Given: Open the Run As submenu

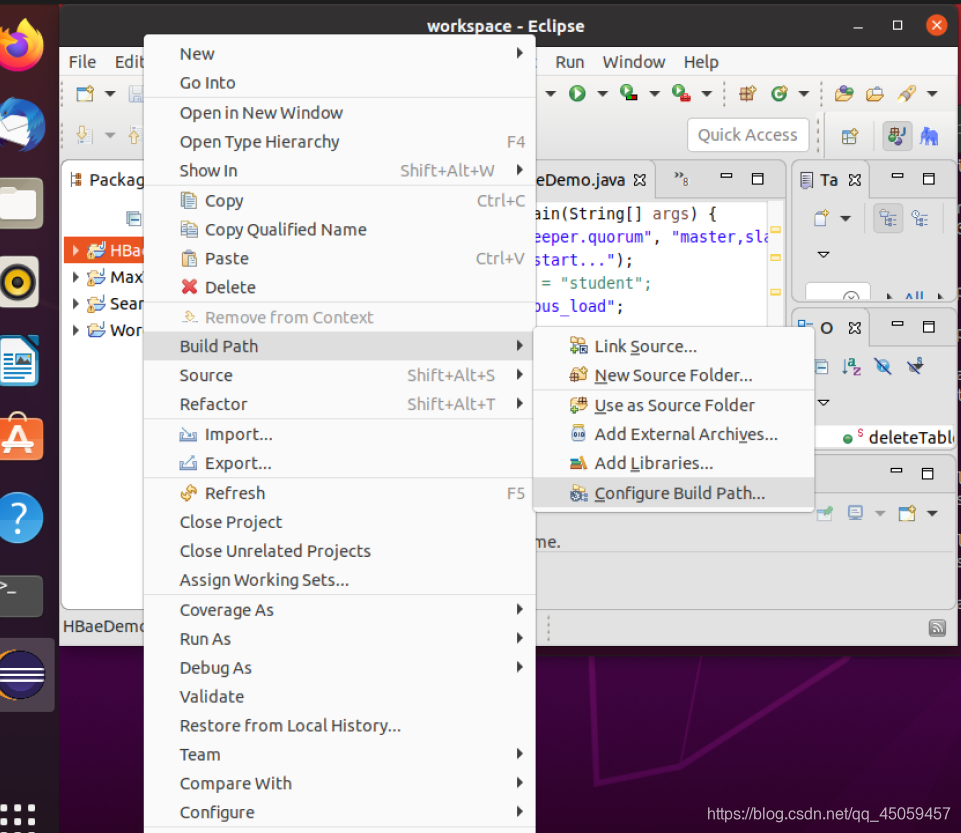Looking at the screenshot, I should coord(340,639).
